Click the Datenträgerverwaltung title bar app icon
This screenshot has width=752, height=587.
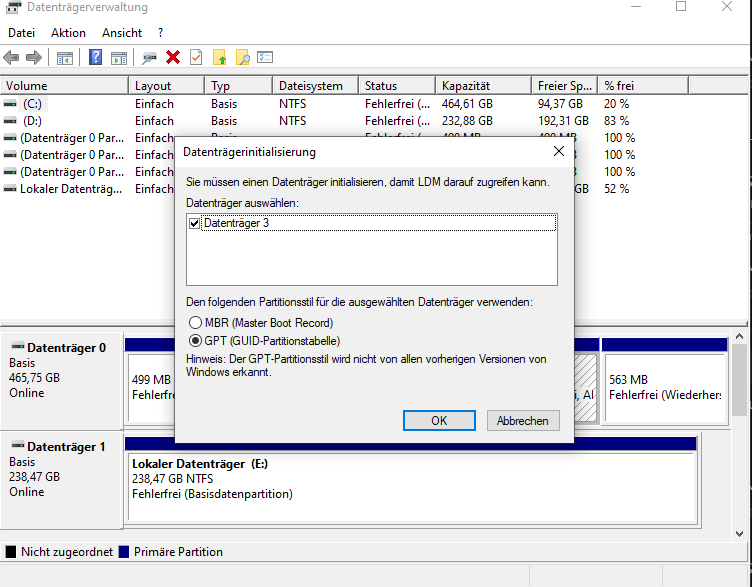point(13,7)
